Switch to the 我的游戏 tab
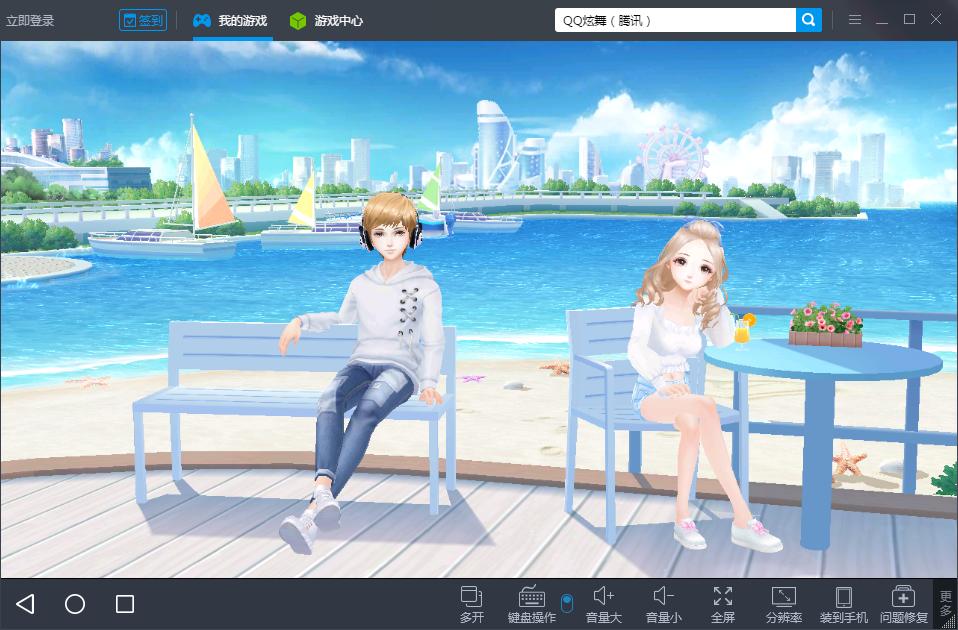This screenshot has width=958, height=630. (x=230, y=21)
